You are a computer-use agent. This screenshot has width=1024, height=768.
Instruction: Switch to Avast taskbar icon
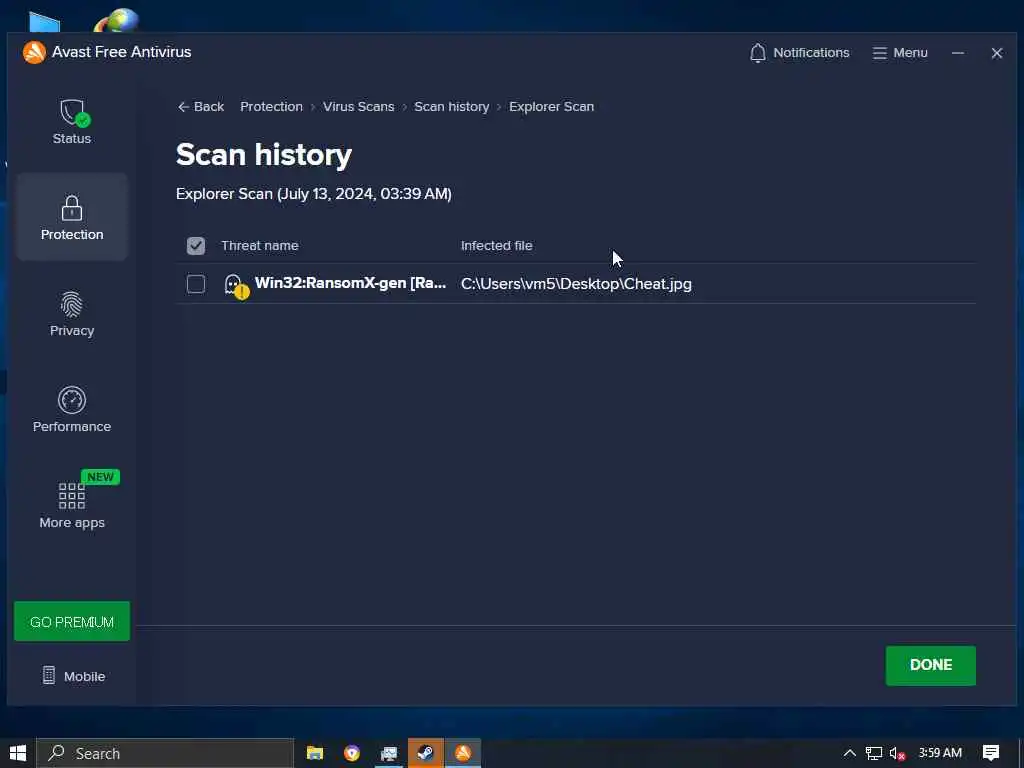463,753
